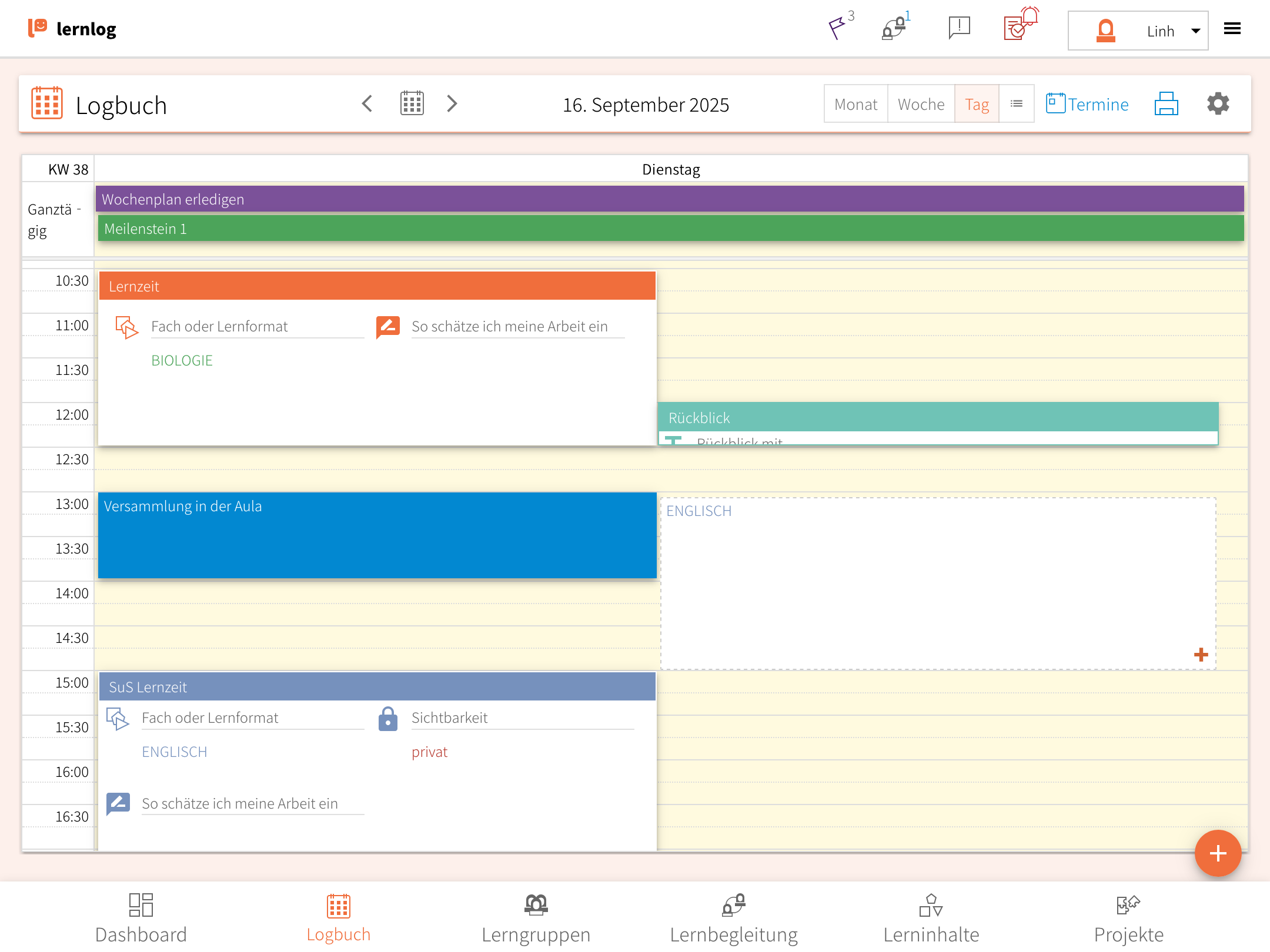Open Dashboard in bottom navigation
The width and height of the screenshot is (1270, 952).
point(141,918)
